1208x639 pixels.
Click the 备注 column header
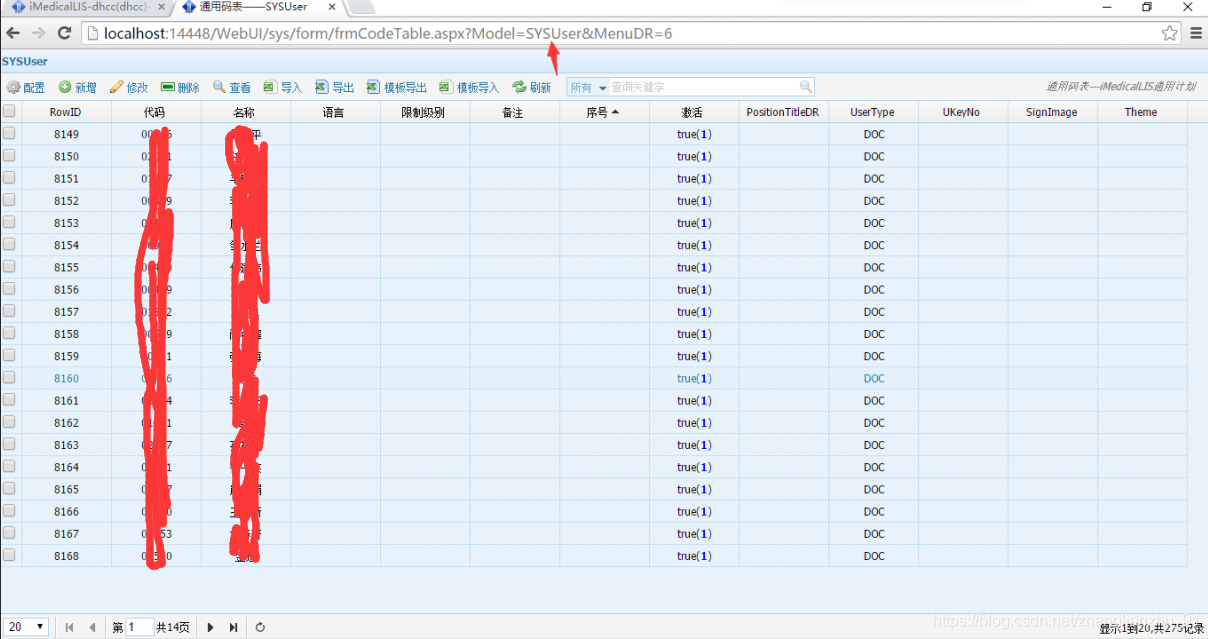pos(514,112)
